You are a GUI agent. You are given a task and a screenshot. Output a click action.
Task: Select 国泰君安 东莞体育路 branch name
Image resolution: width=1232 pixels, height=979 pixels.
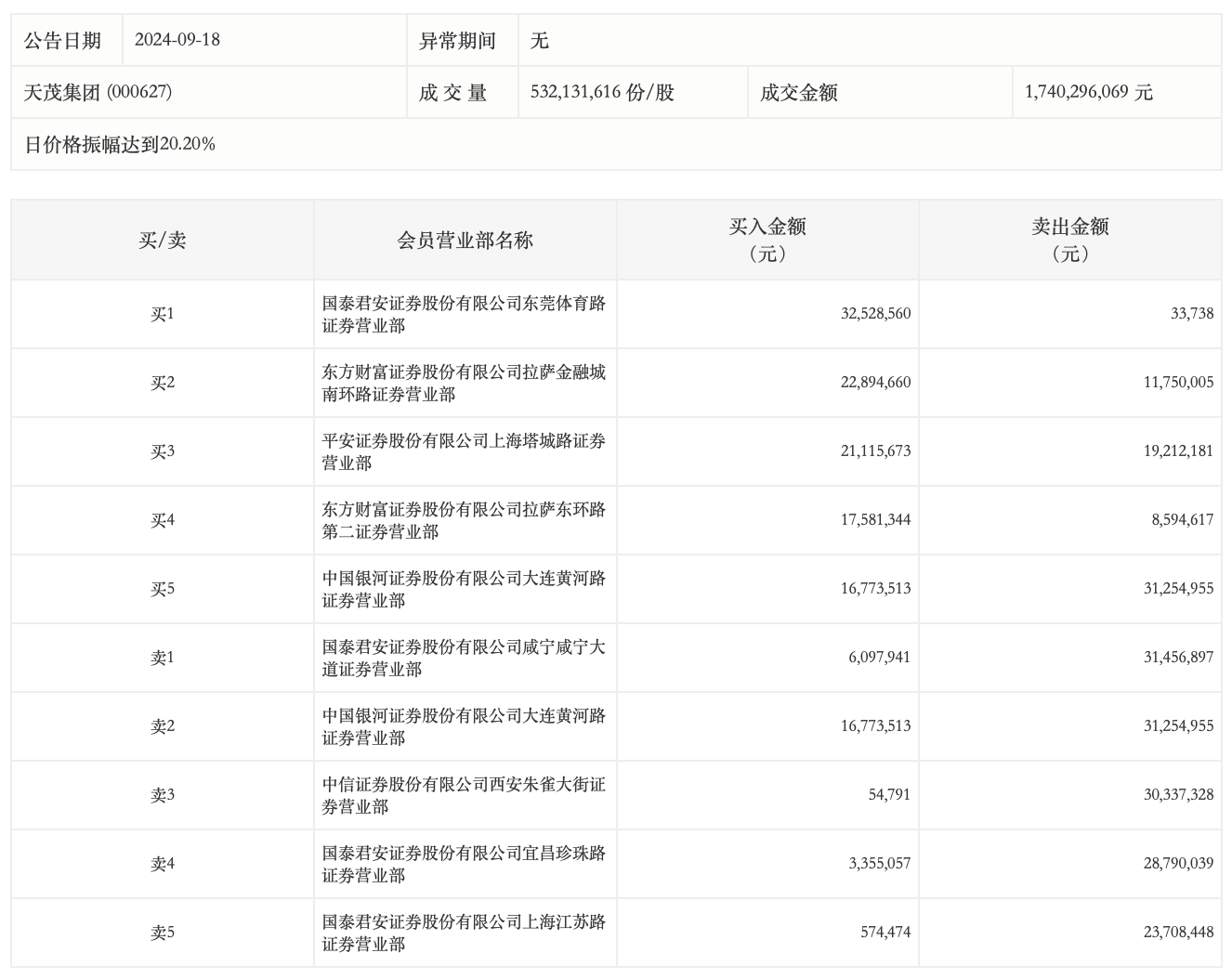(464, 314)
